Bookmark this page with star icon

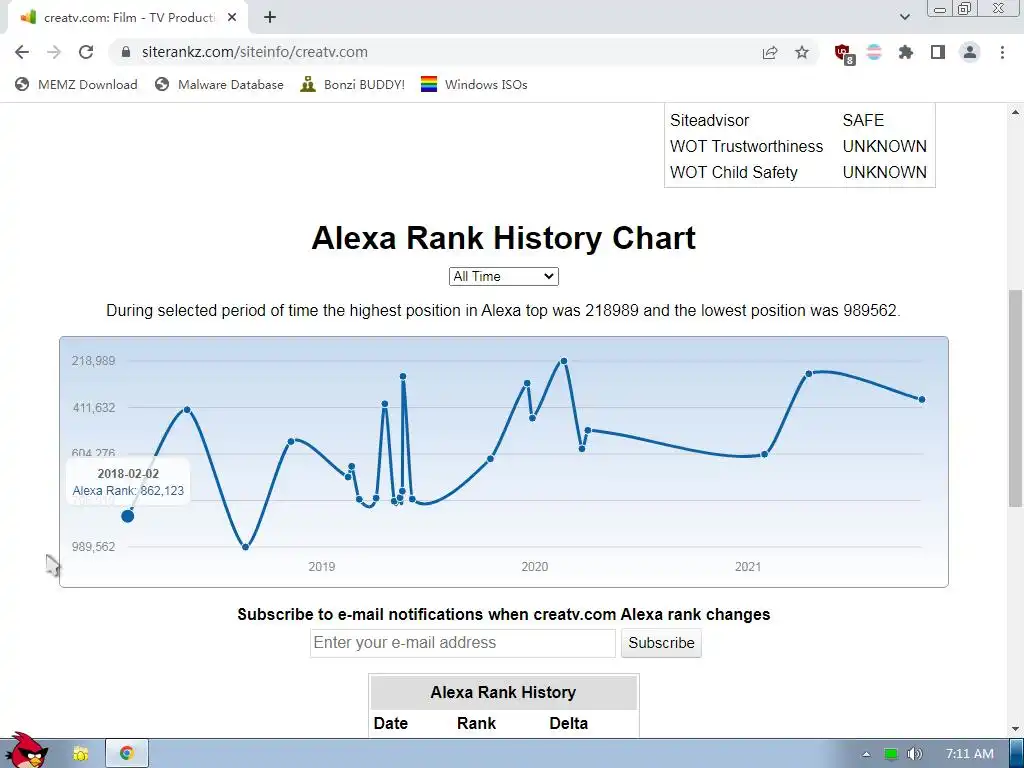[802, 52]
